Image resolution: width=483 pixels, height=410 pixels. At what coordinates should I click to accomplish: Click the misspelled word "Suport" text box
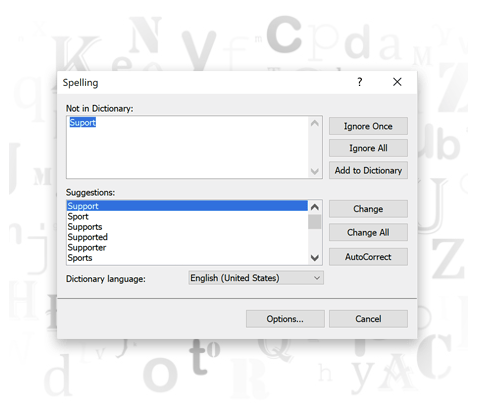(x=194, y=147)
